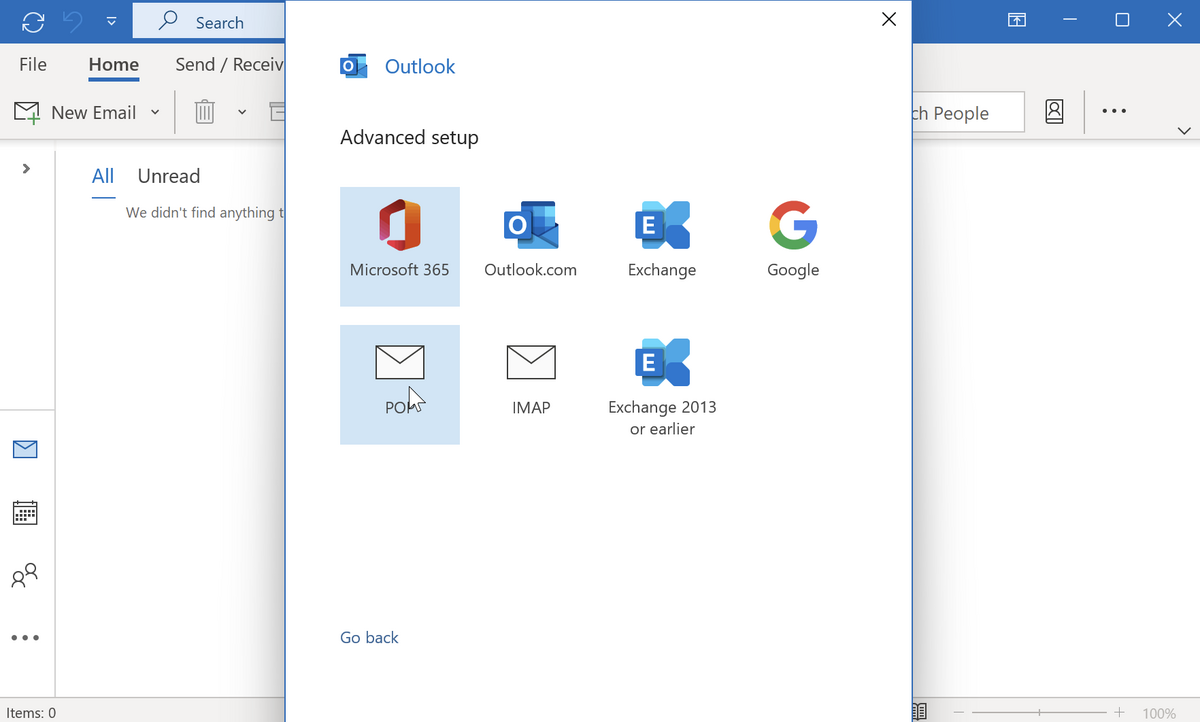Select Microsoft 365 account type
Viewport: 1200px width, 722px height.
[x=399, y=246]
